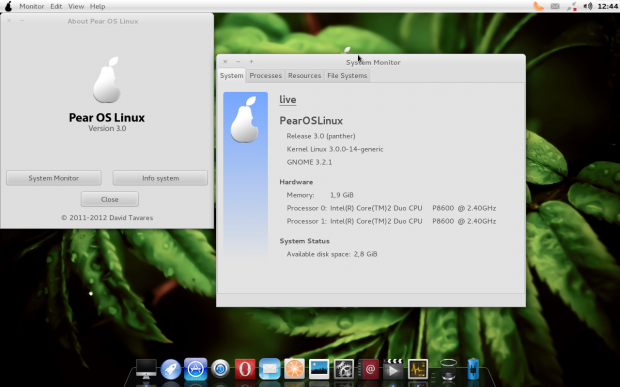
Task: Maximize the System Monitor window with plus button
Action: click(x=251, y=62)
